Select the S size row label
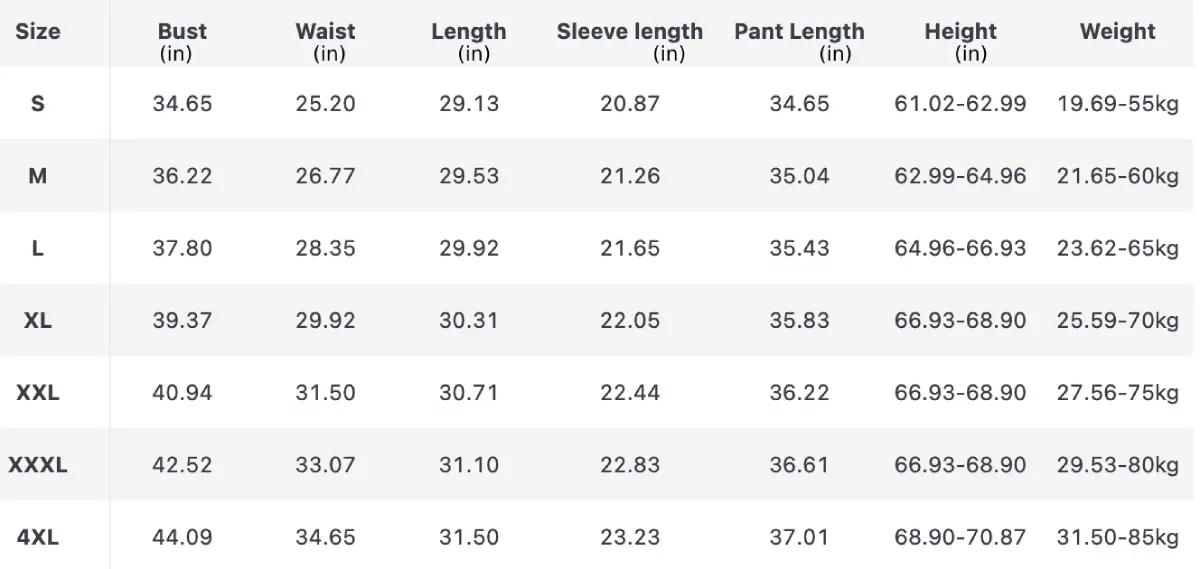 38,103
